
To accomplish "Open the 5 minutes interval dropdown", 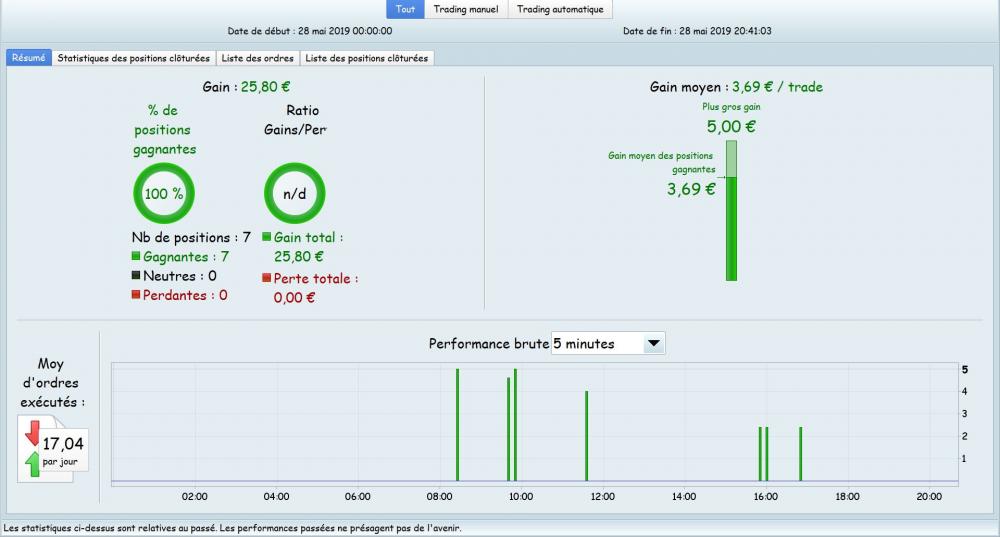I will (x=608, y=343).
